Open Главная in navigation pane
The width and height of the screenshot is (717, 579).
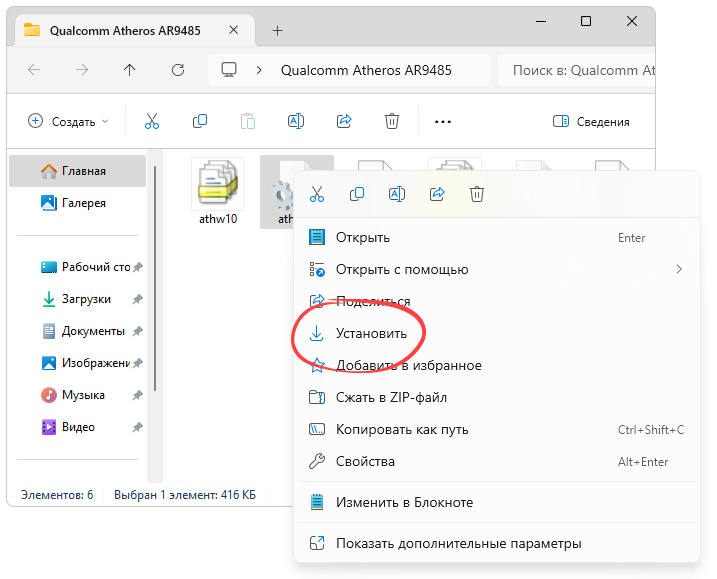click(77, 171)
